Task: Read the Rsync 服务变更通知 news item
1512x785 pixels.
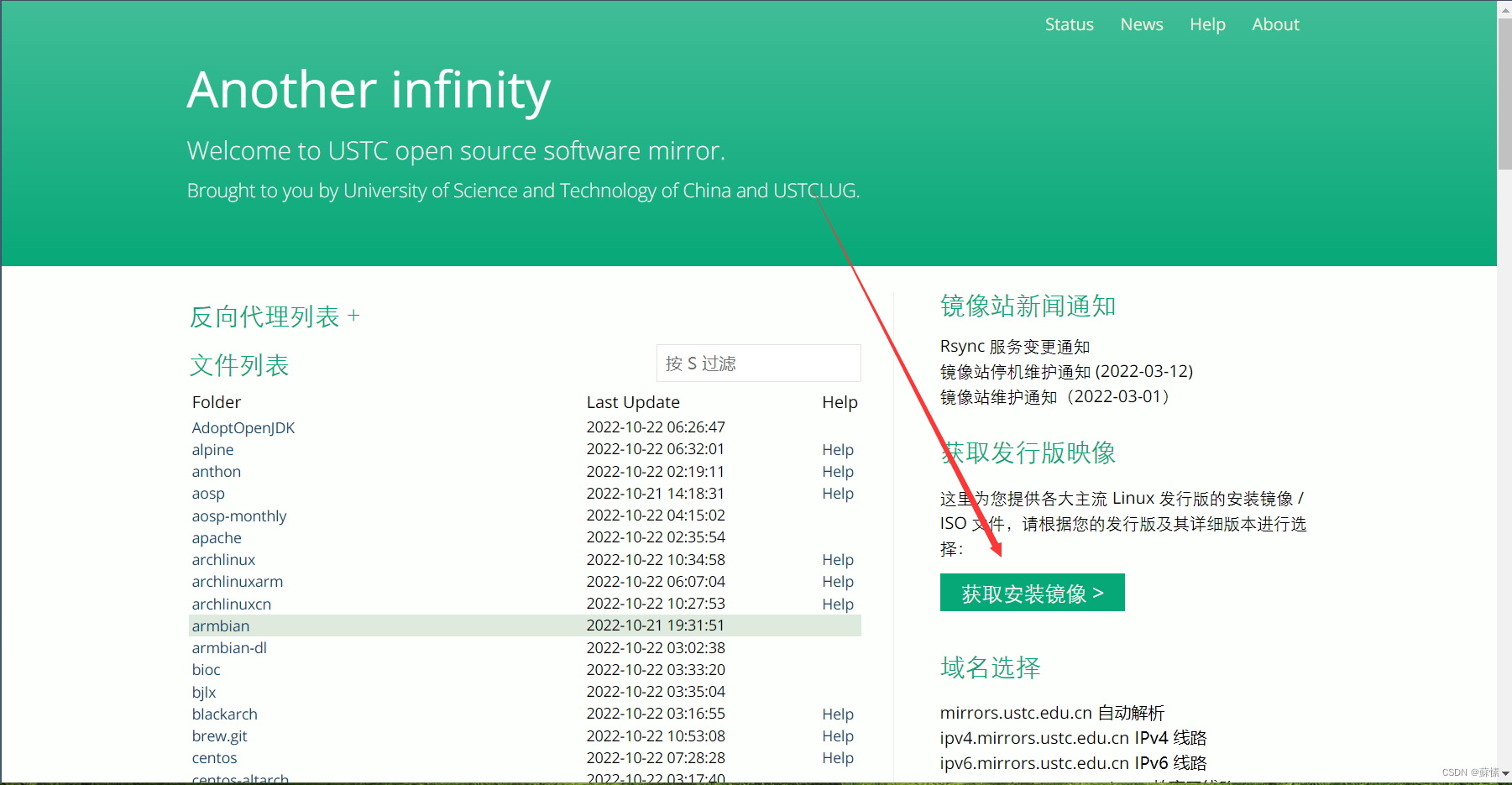Action: pyautogui.click(x=1015, y=346)
